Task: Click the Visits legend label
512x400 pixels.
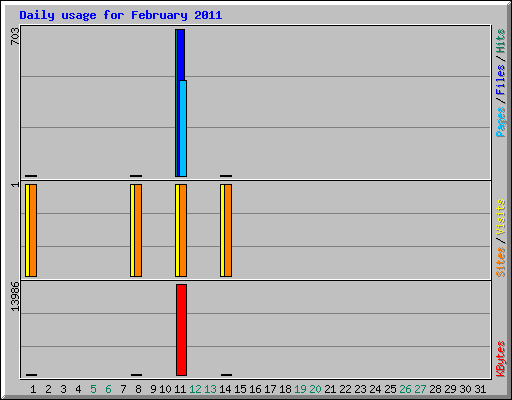Action: click(x=500, y=217)
